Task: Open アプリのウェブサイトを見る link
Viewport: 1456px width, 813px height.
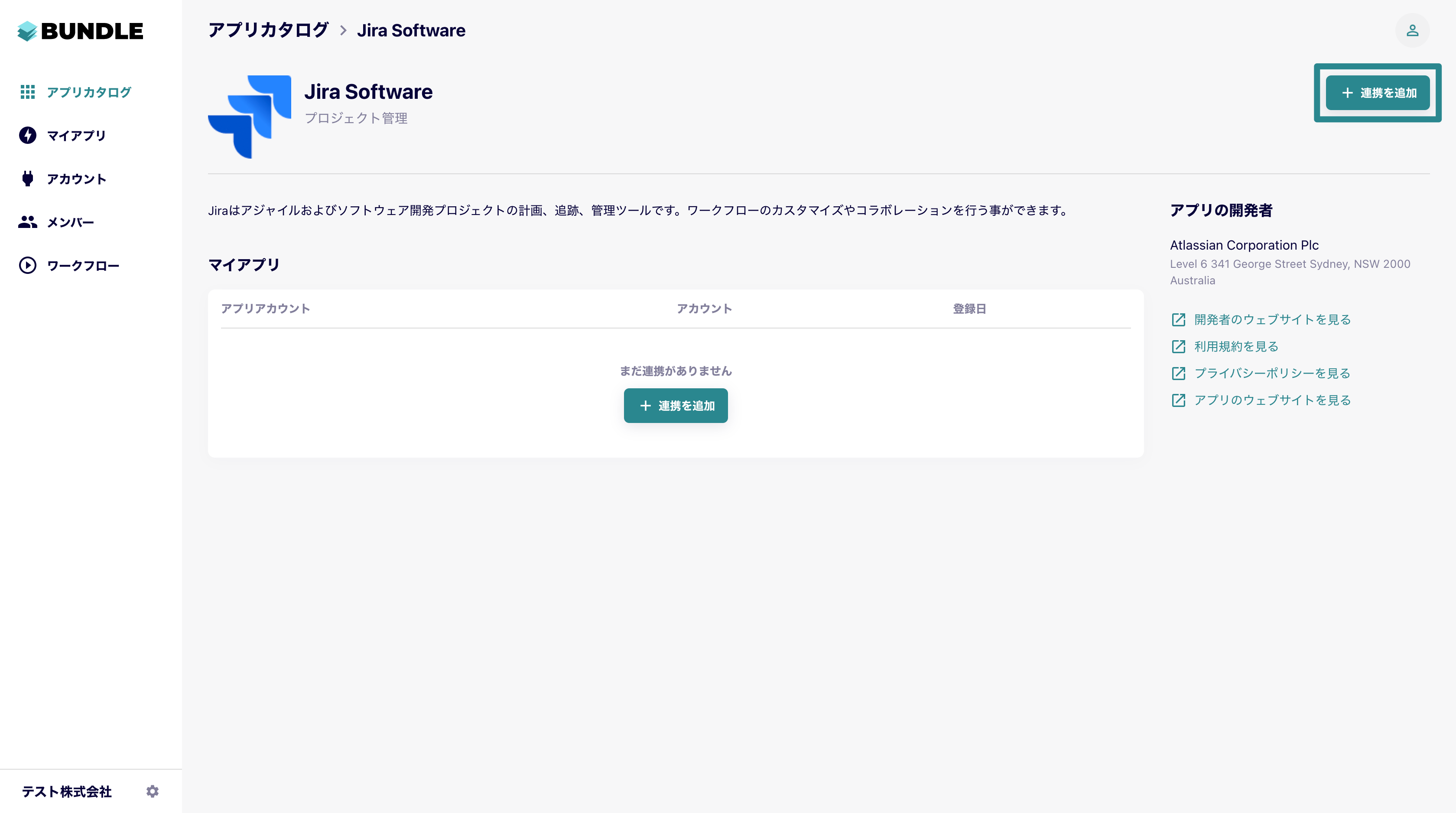Action: pos(1272,400)
